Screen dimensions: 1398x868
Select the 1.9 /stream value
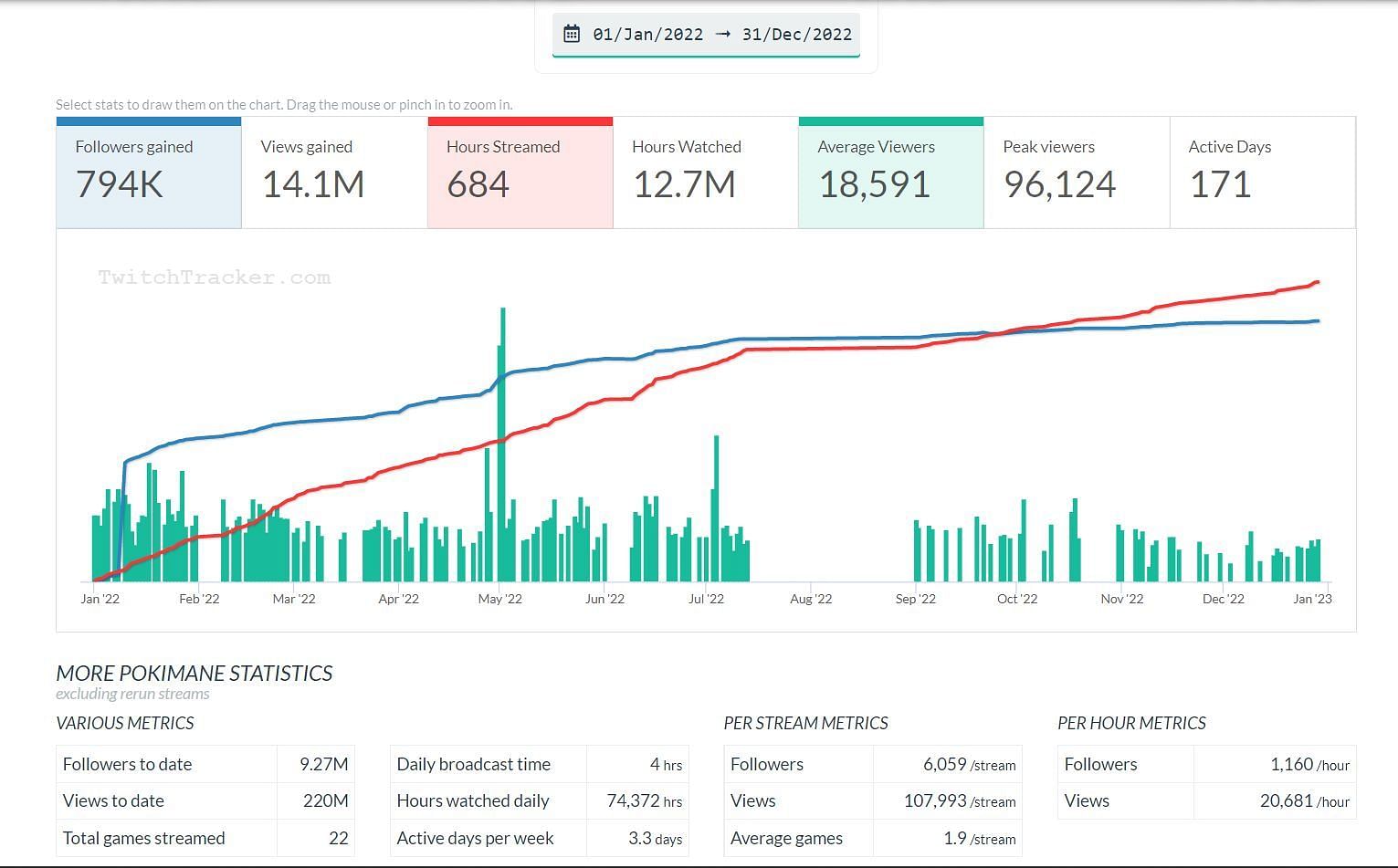point(980,838)
